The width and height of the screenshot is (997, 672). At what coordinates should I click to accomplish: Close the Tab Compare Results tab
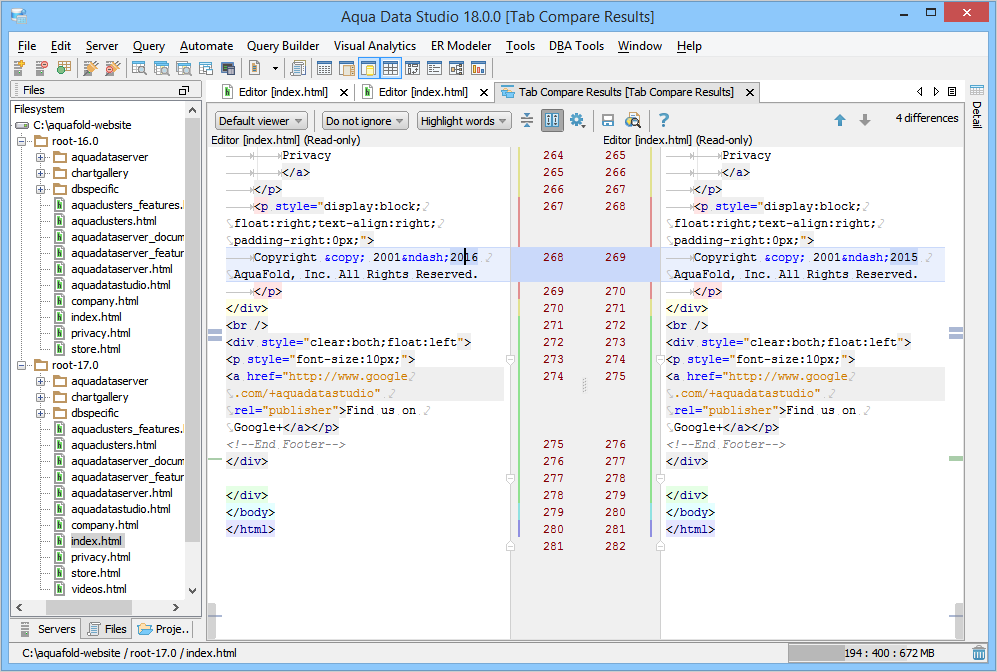[750, 92]
